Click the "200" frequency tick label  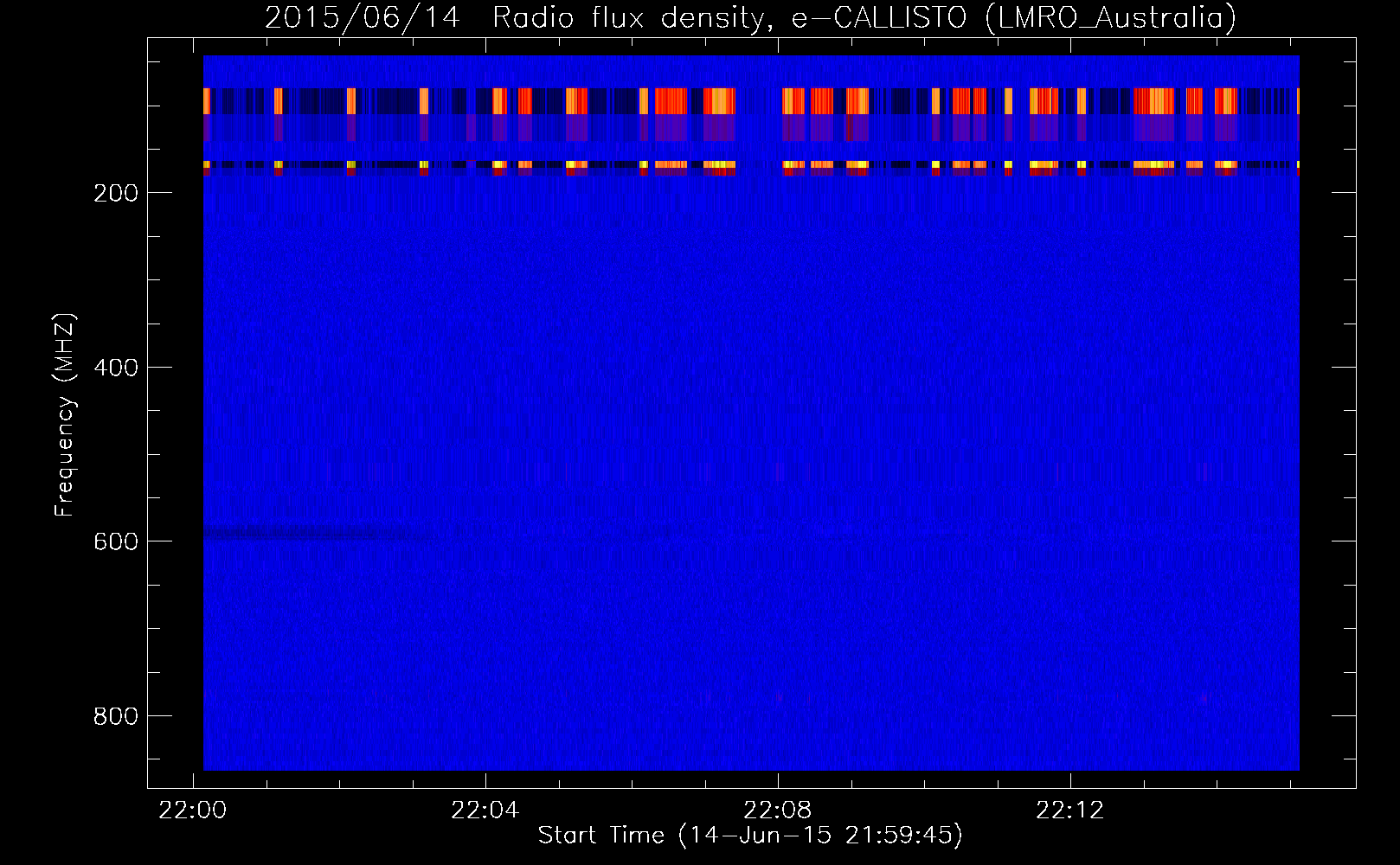click(115, 193)
